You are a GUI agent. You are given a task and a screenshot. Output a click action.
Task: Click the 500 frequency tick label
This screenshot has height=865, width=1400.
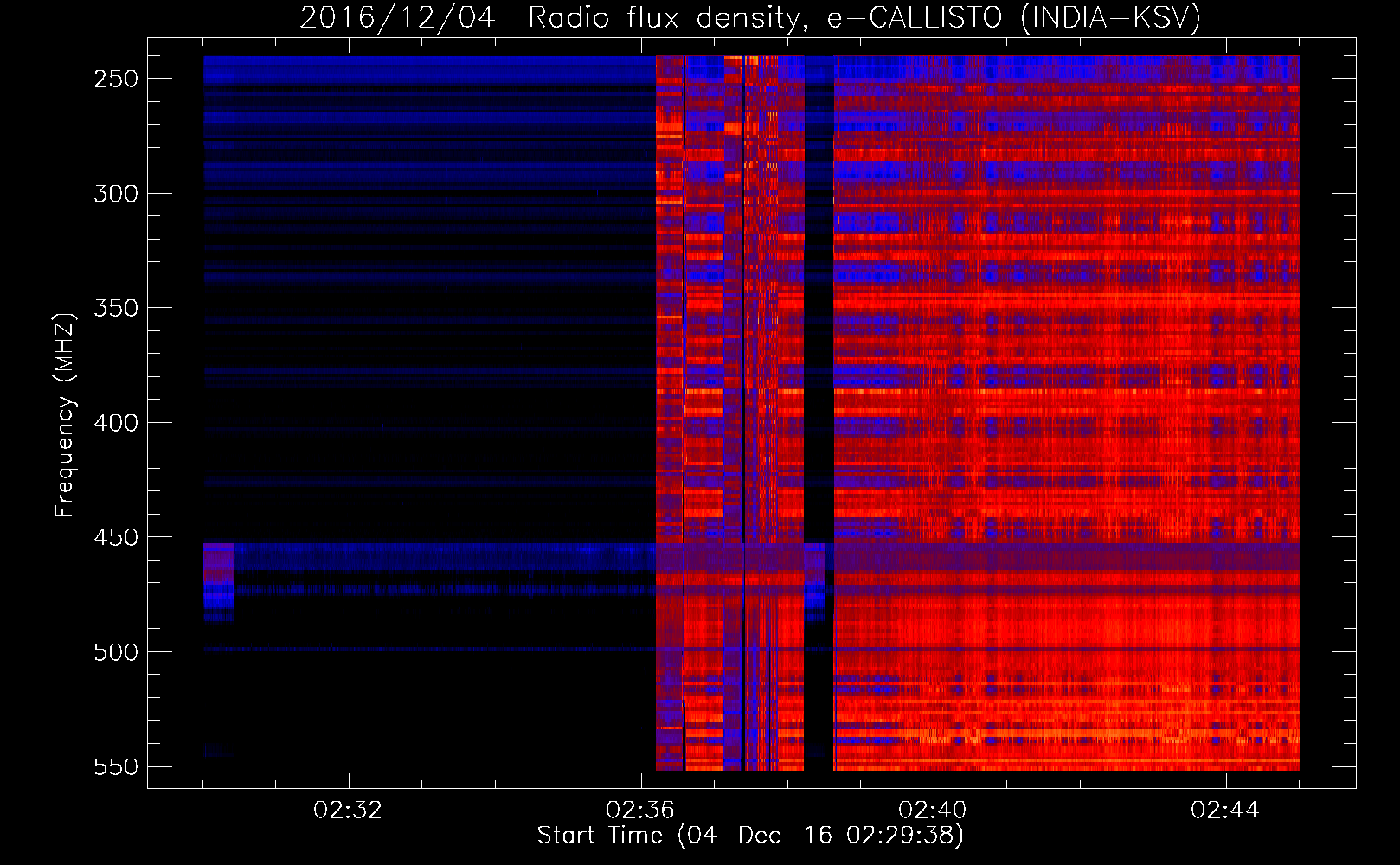tap(116, 652)
